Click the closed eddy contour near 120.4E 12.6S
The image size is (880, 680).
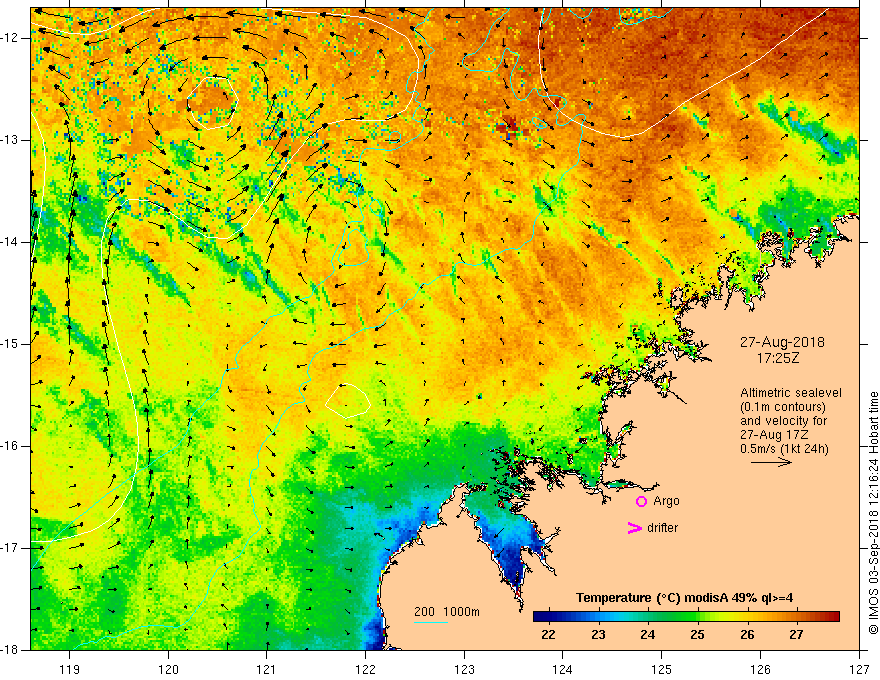(x=213, y=103)
